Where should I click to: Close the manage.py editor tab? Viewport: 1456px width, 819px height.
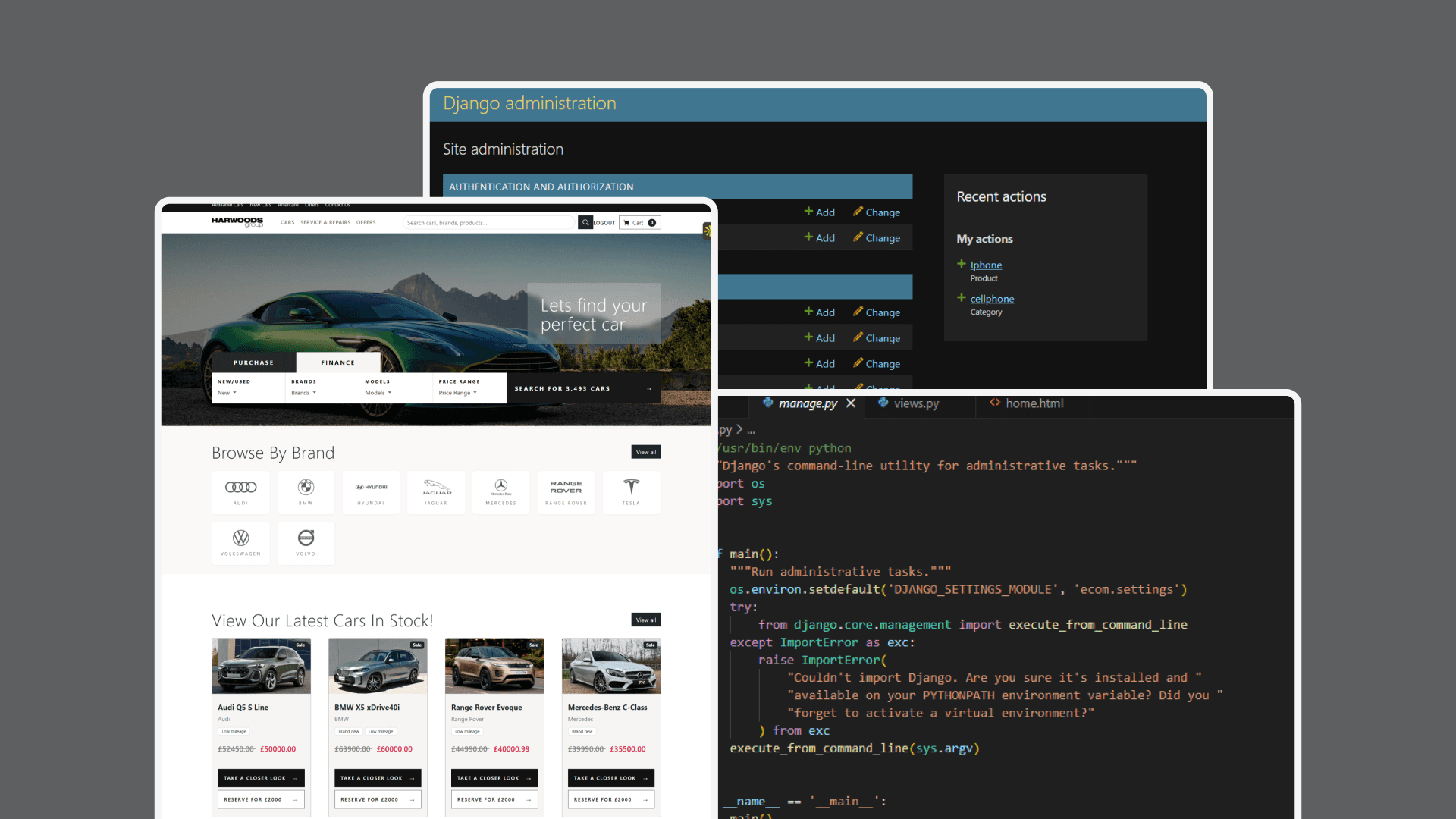(851, 403)
